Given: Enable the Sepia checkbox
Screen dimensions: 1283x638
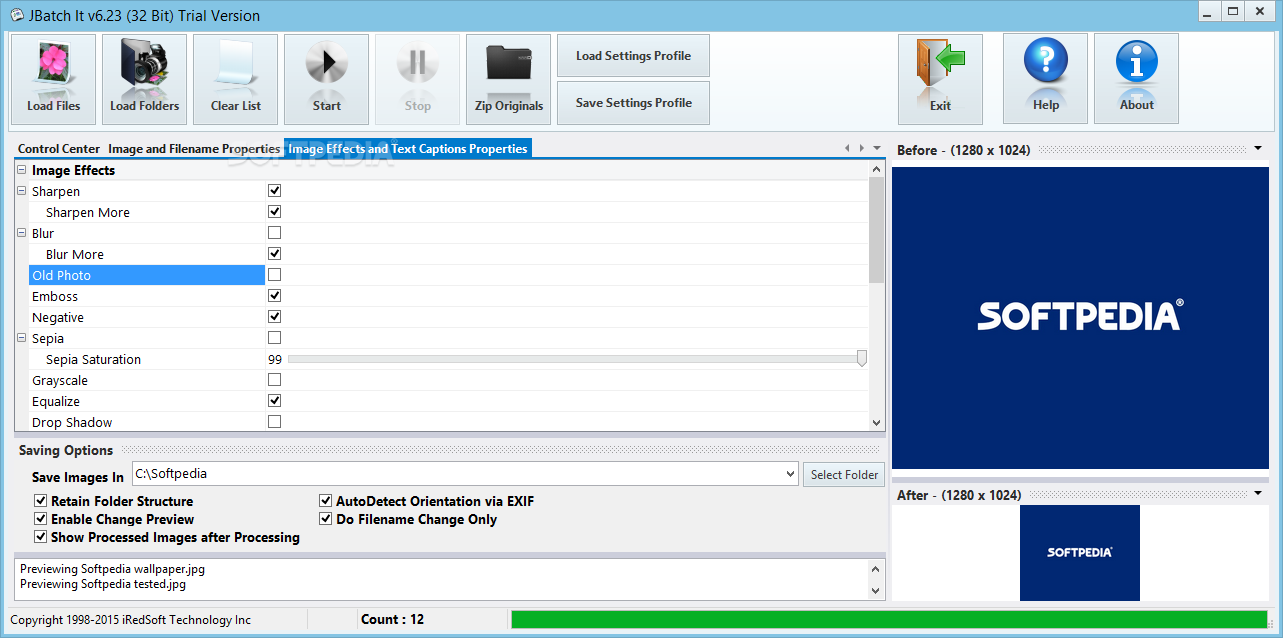Looking at the screenshot, I should [x=274, y=337].
